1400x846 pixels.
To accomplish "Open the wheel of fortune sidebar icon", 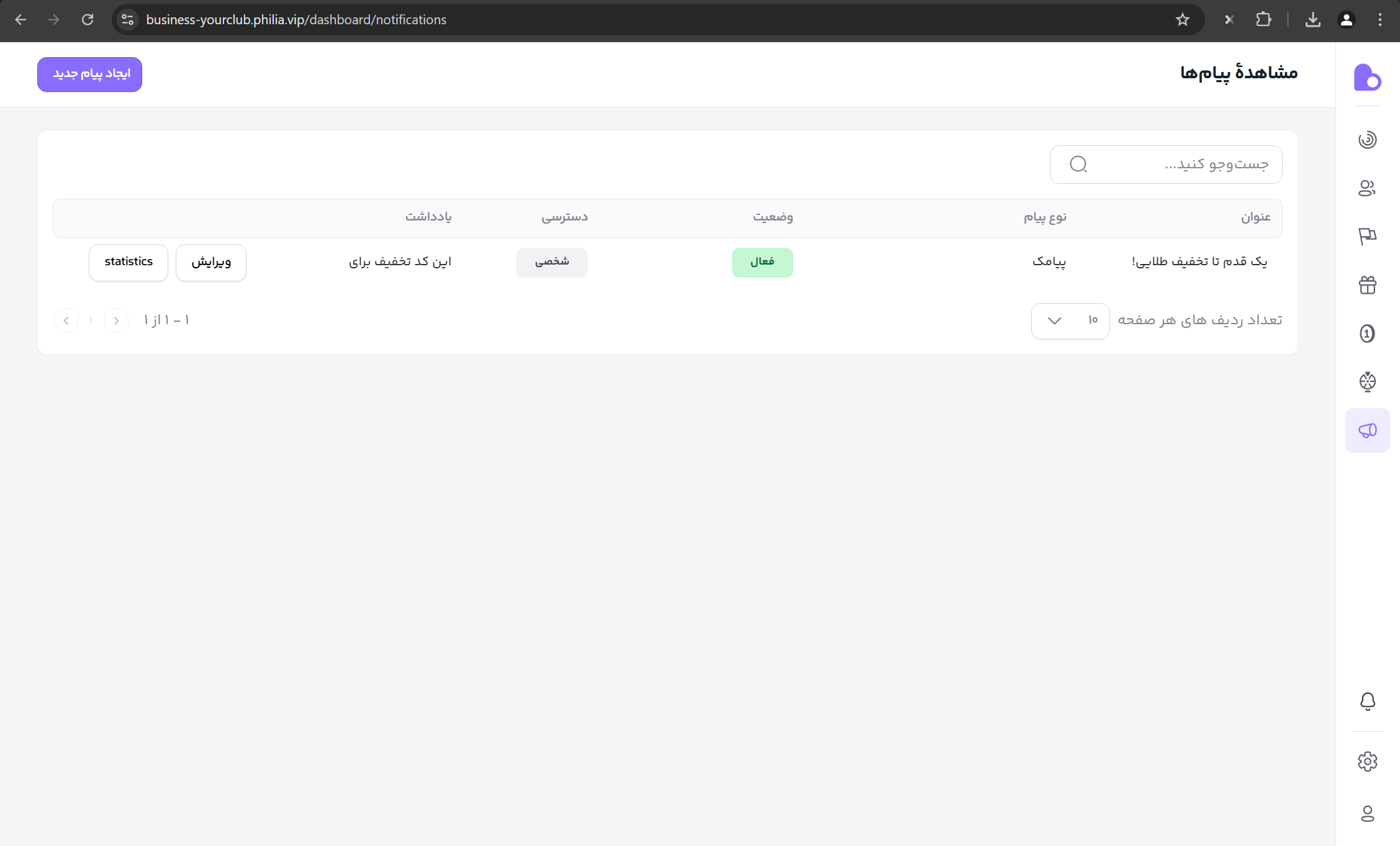I will tap(1367, 381).
